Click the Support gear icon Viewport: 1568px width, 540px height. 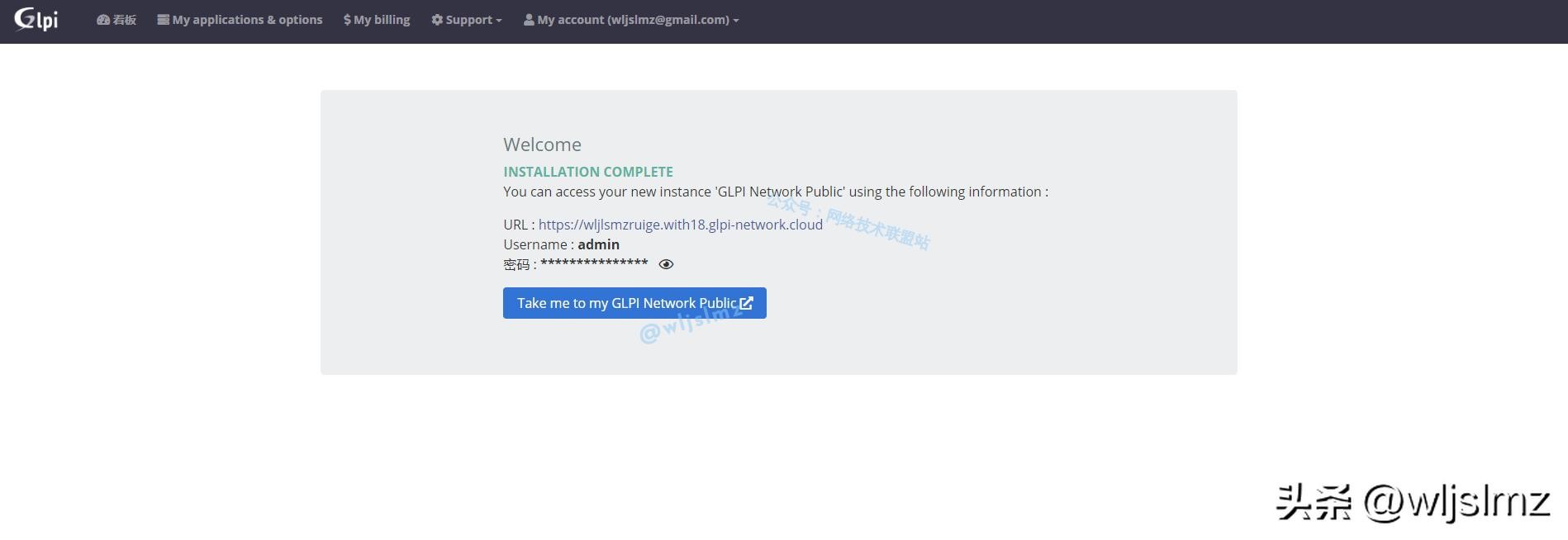(437, 20)
